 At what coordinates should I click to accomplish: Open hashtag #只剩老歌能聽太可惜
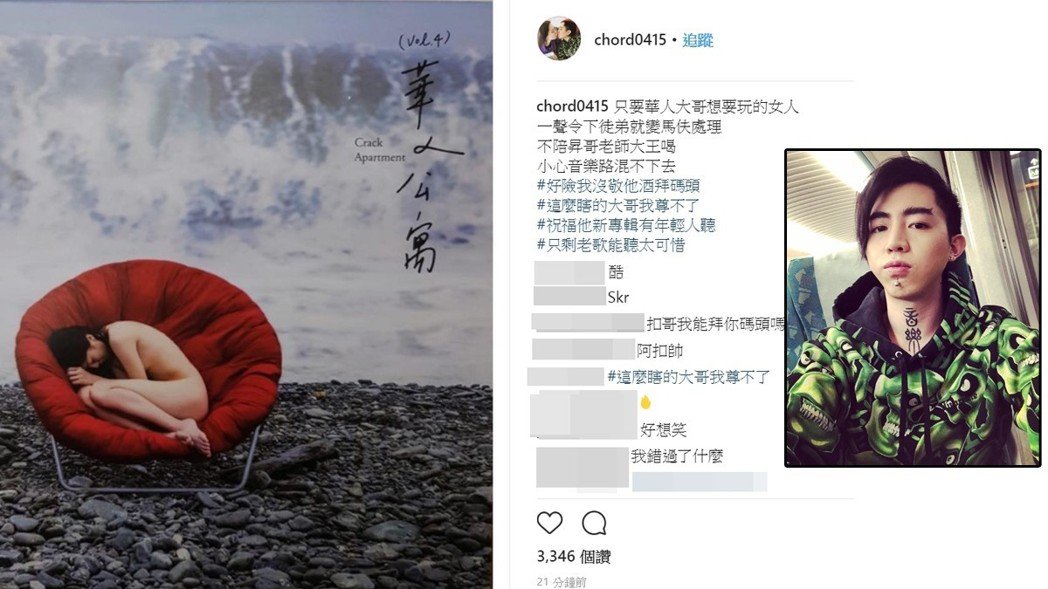611,245
